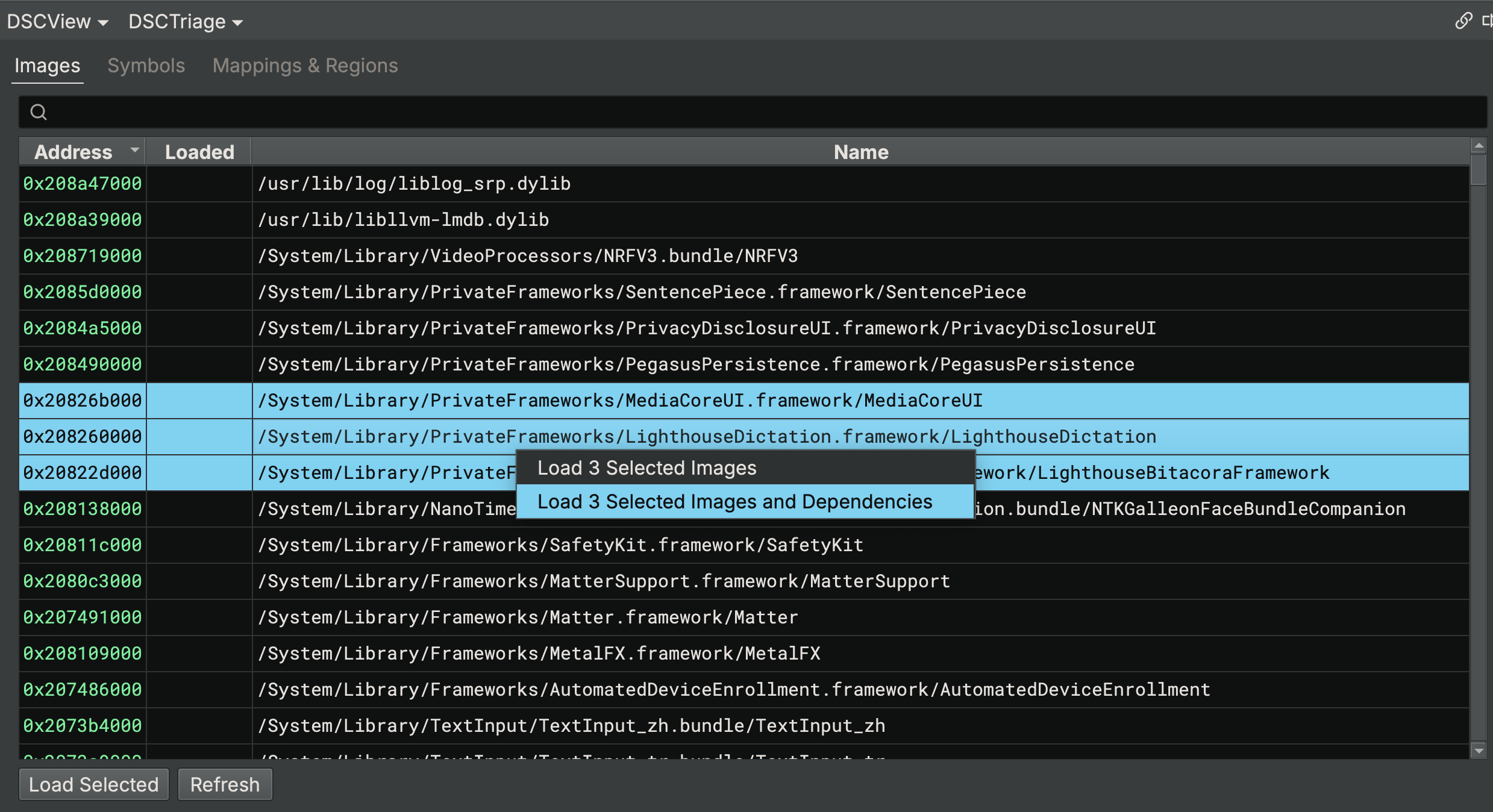Select the PegasusPersistence framework row

pos(744,364)
